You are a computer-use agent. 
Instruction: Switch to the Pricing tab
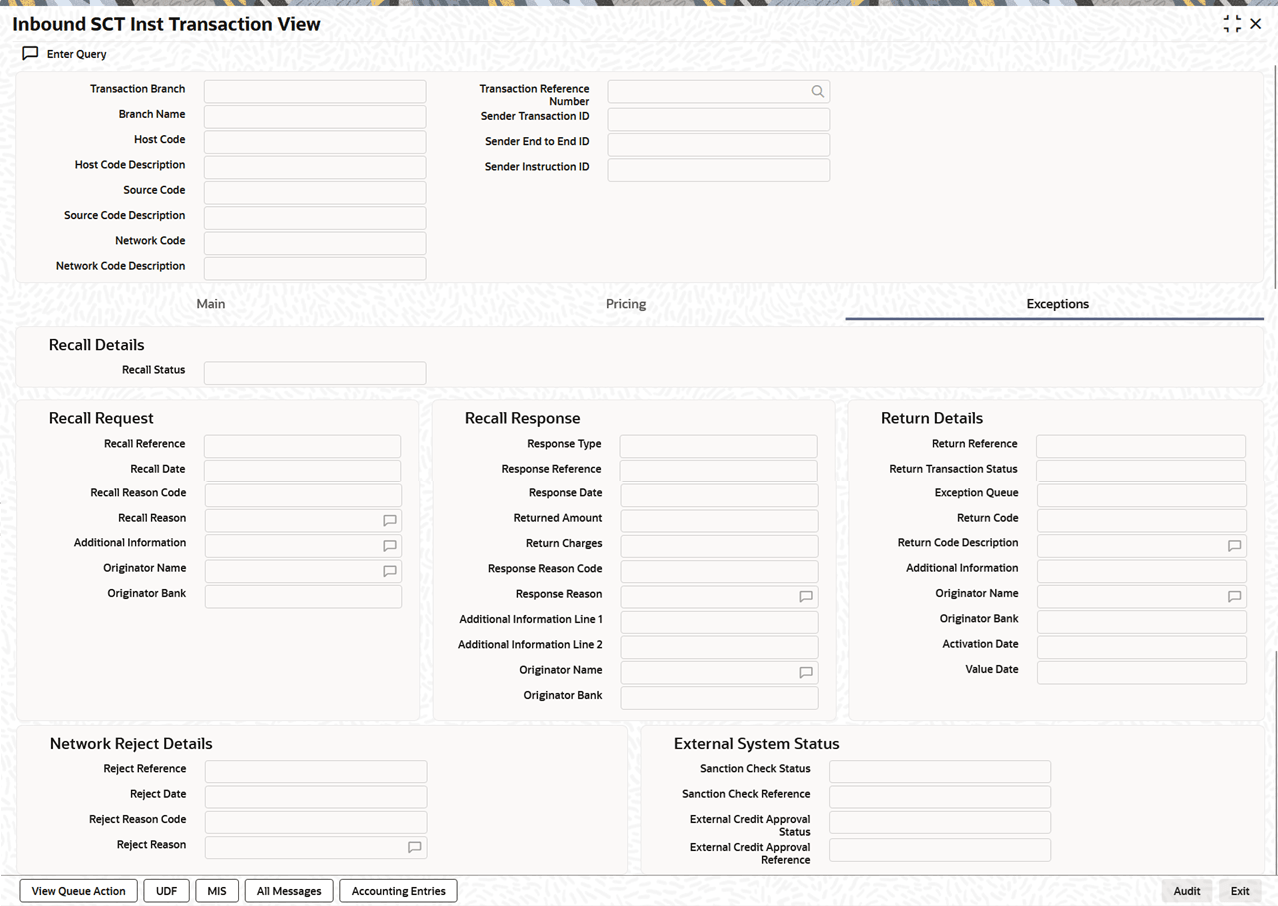626,304
